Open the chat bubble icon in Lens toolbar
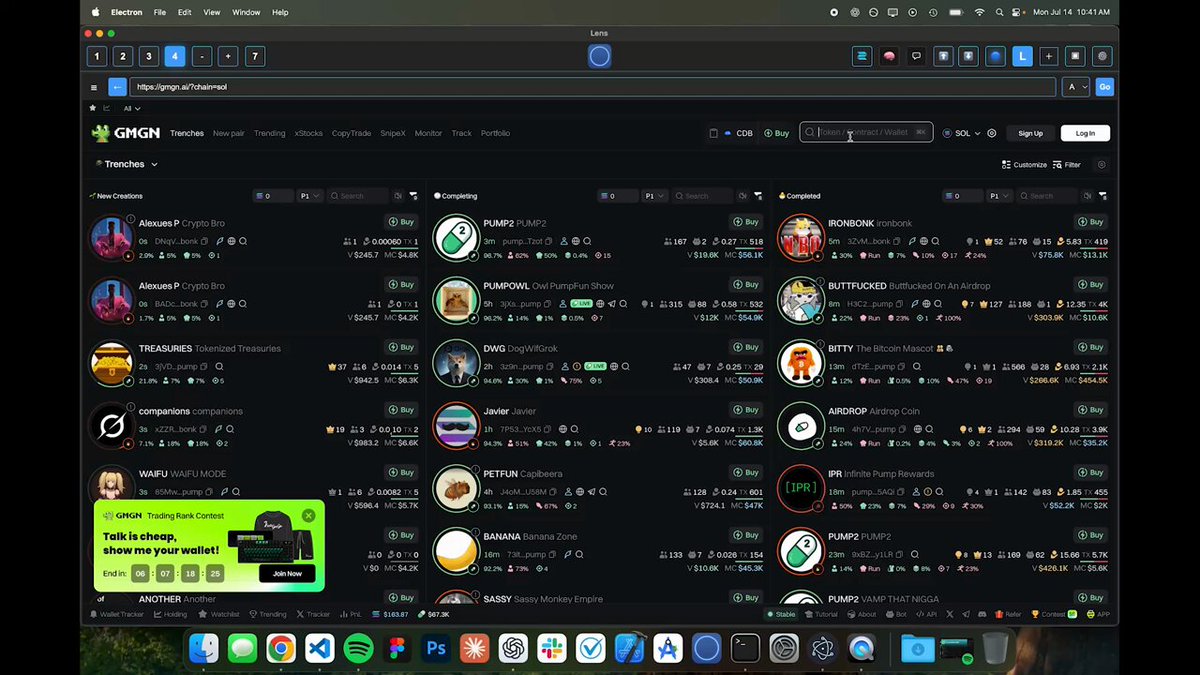This screenshot has width=1200, height=675. (915, 57)
